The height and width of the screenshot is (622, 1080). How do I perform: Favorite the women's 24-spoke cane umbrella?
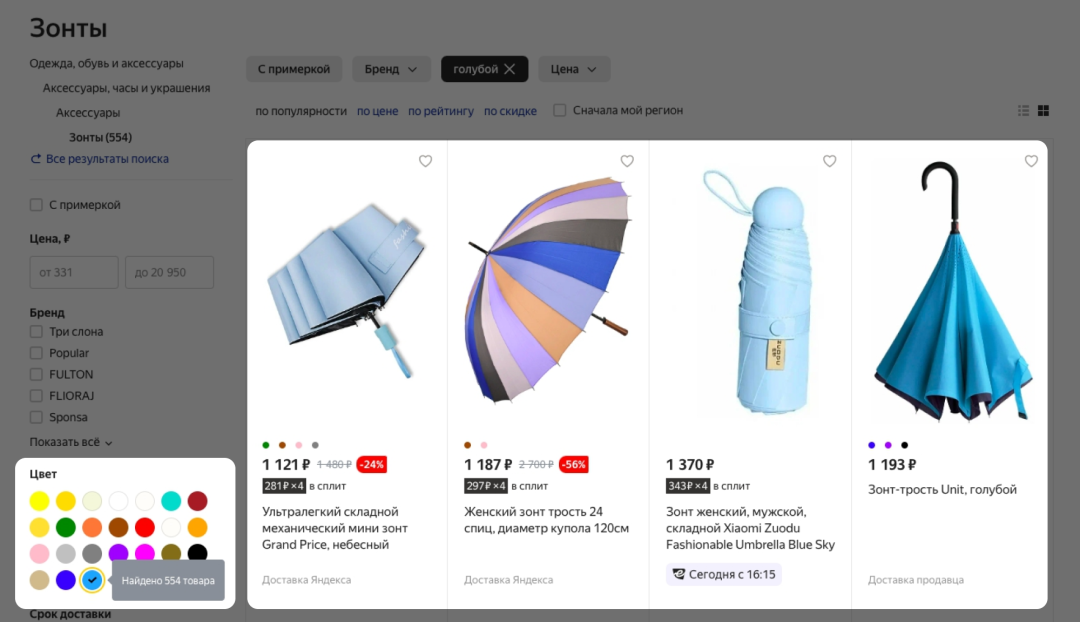click(x=627, y=160)
